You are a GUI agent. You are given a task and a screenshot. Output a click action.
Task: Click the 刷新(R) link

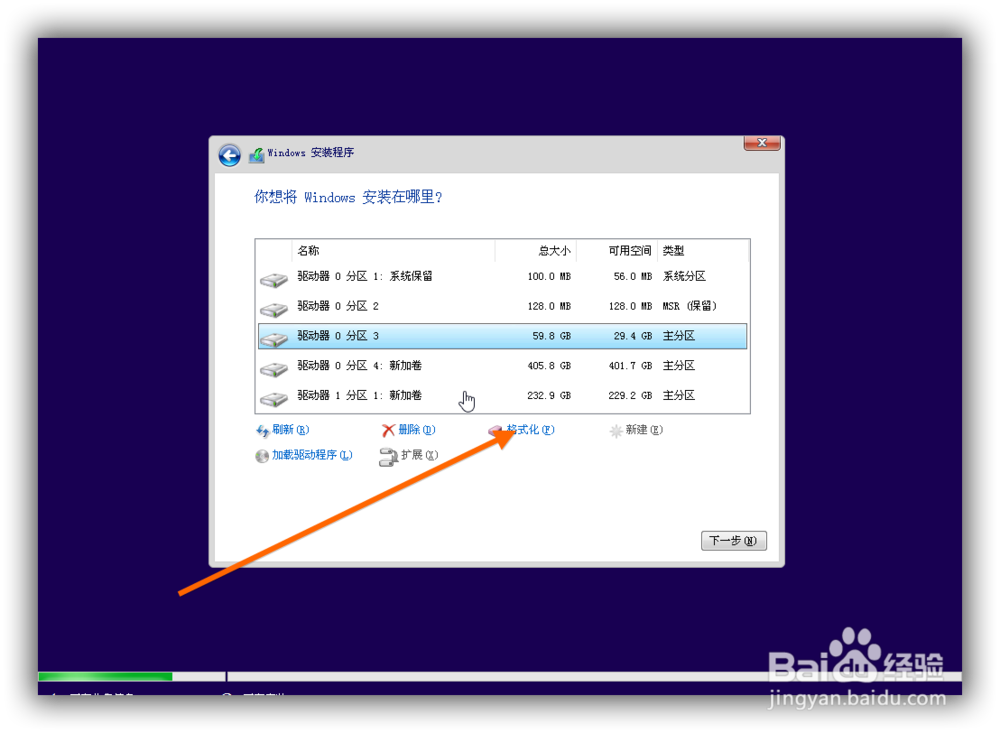[x=290, y=430]
